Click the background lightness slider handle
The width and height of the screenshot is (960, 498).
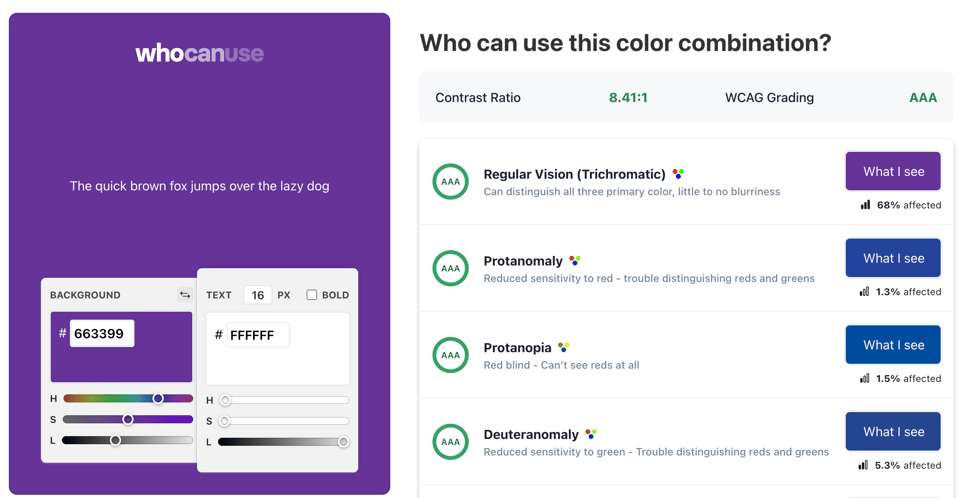116,441
